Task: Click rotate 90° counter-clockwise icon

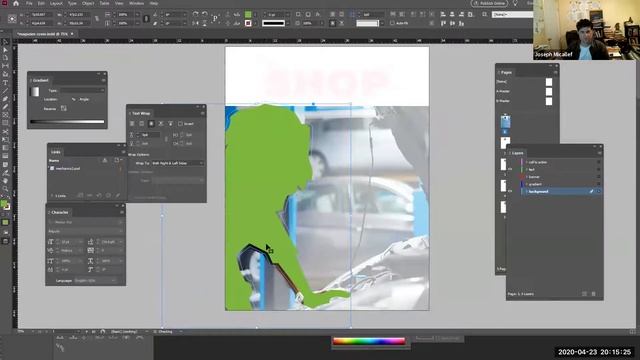Action: tap(204, 14)
